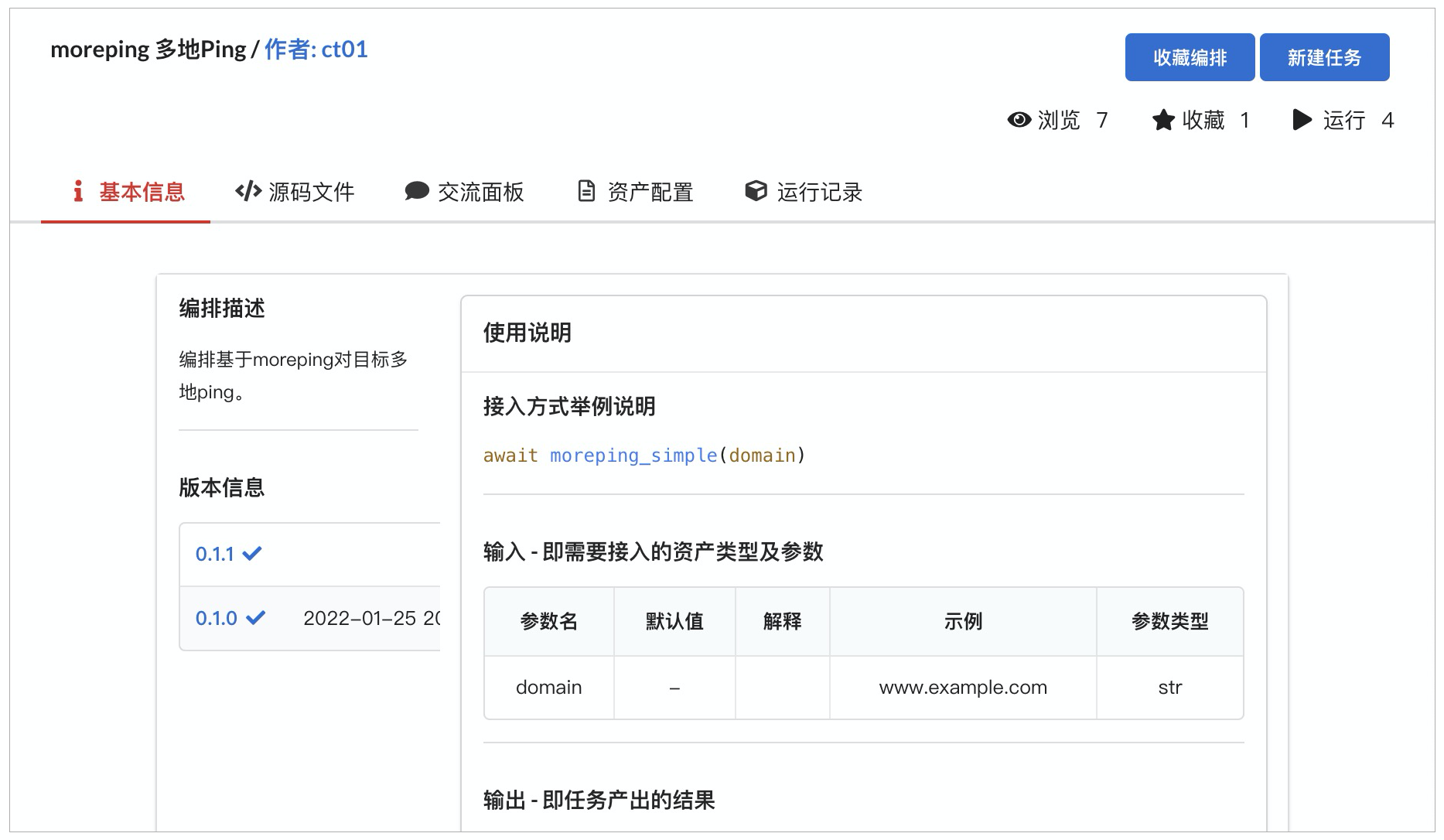Click the domain parameter row in the table

pos(548,687)
